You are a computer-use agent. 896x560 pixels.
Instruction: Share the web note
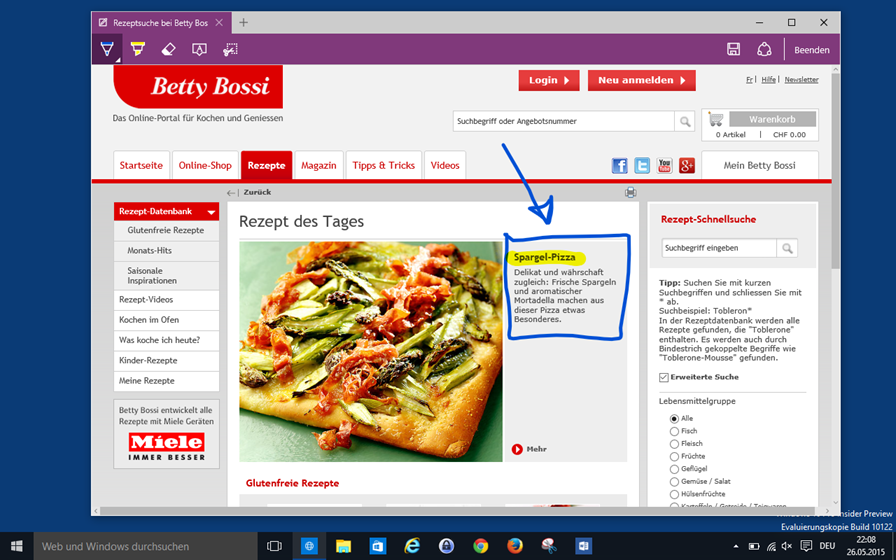click(764, 49)
